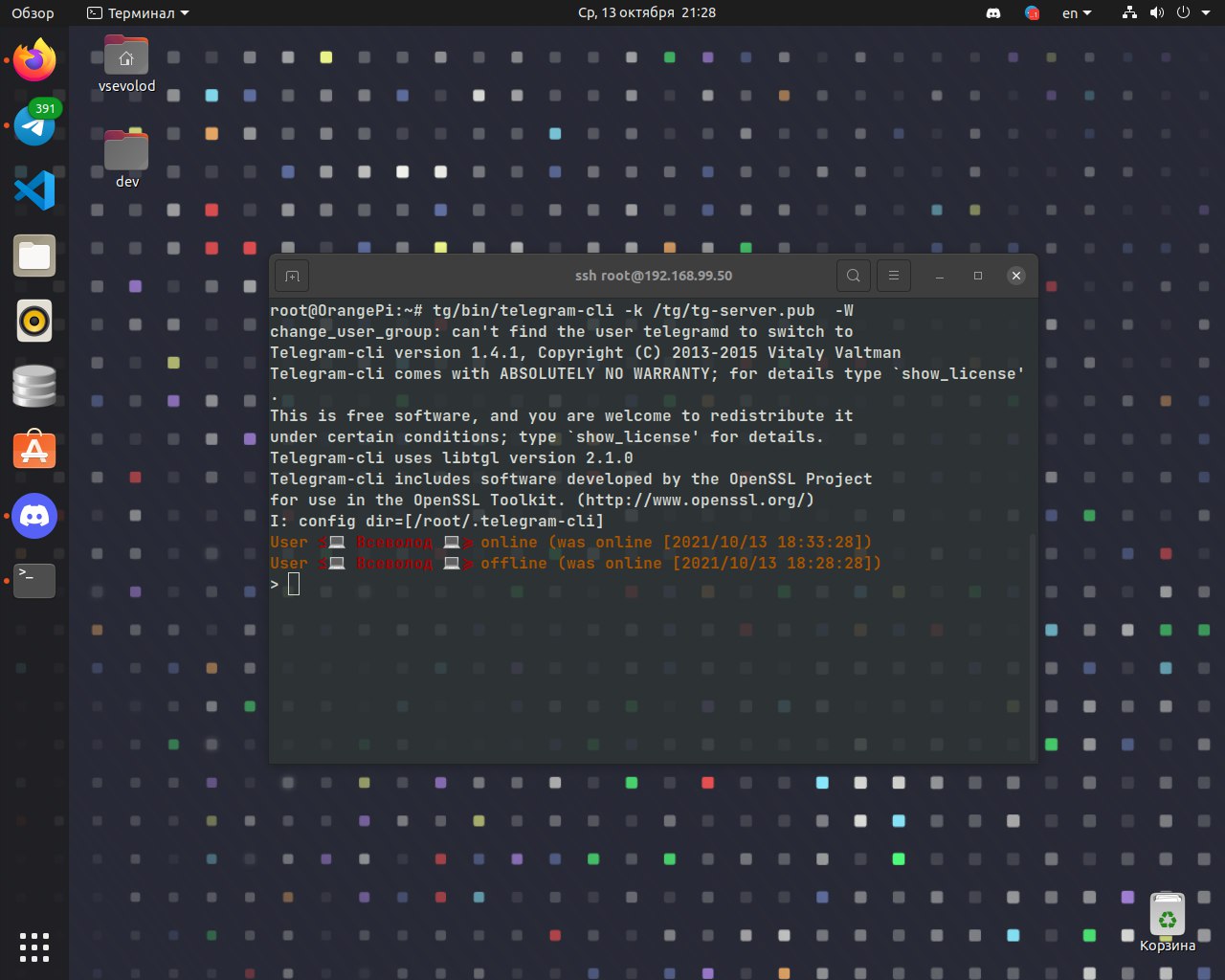Screen dimensions: 1225x980
Task: Switch keyboard layout from en
Action: (1077, 13)
